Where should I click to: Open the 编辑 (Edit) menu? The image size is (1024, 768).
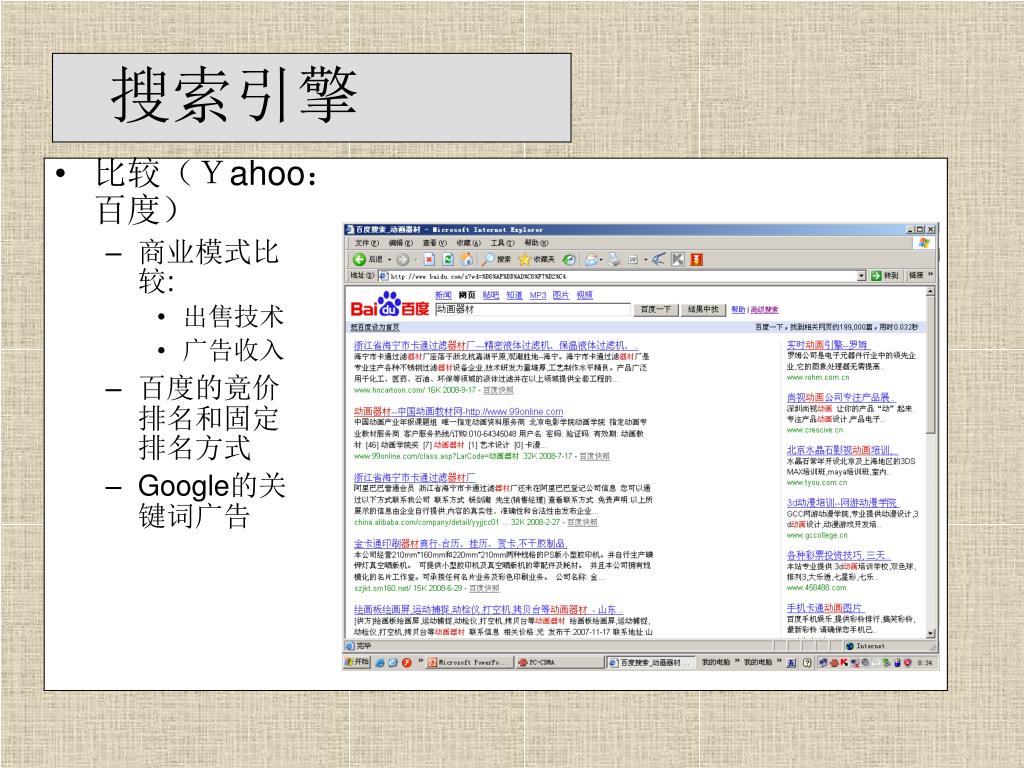click(400, 243)
